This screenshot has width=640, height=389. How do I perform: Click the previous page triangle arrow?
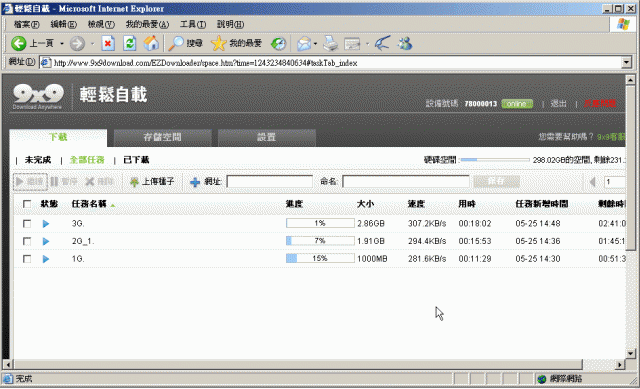[593, 181]
